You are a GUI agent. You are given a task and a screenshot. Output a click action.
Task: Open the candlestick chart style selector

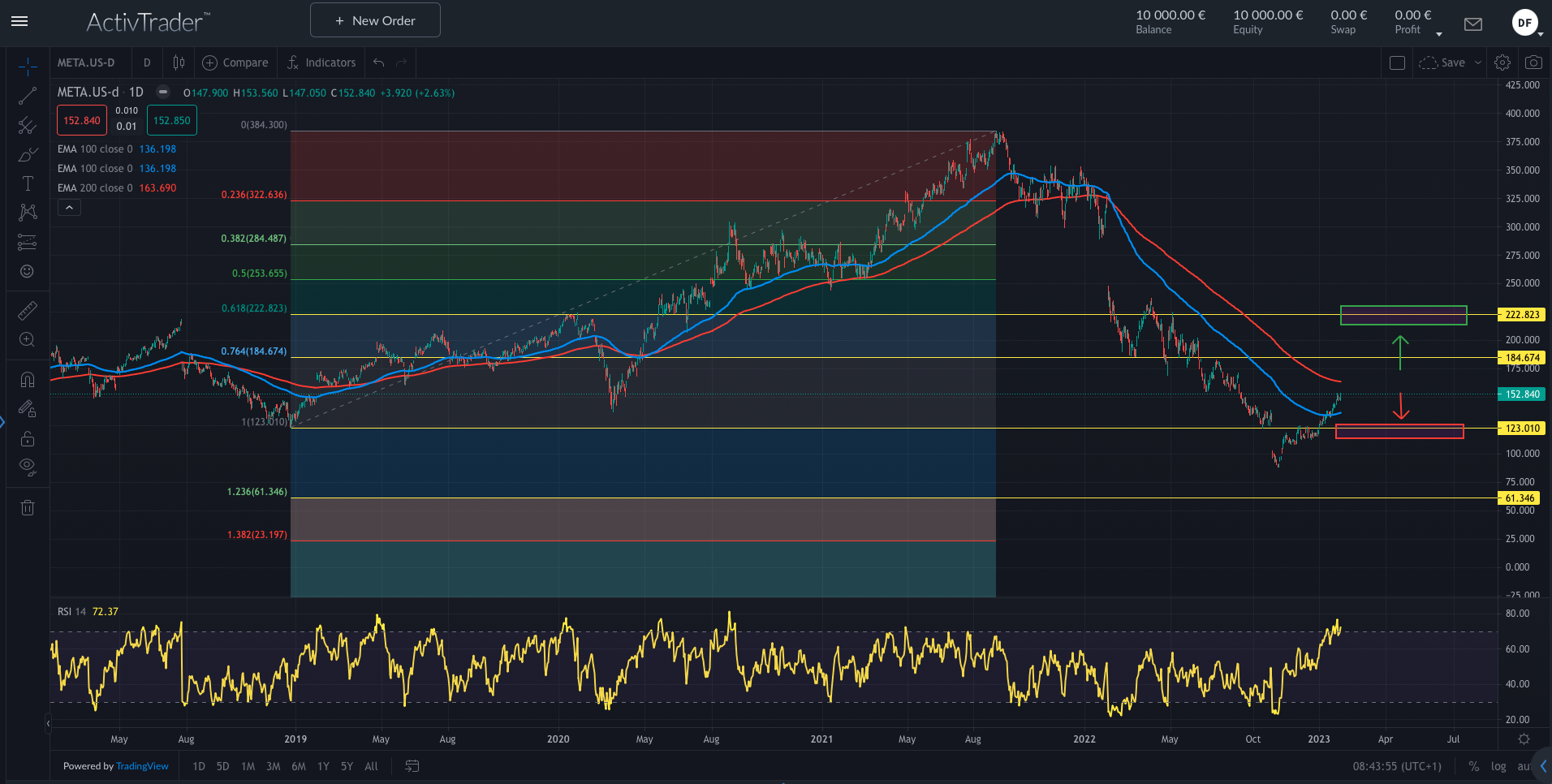(x=179, y=62)
